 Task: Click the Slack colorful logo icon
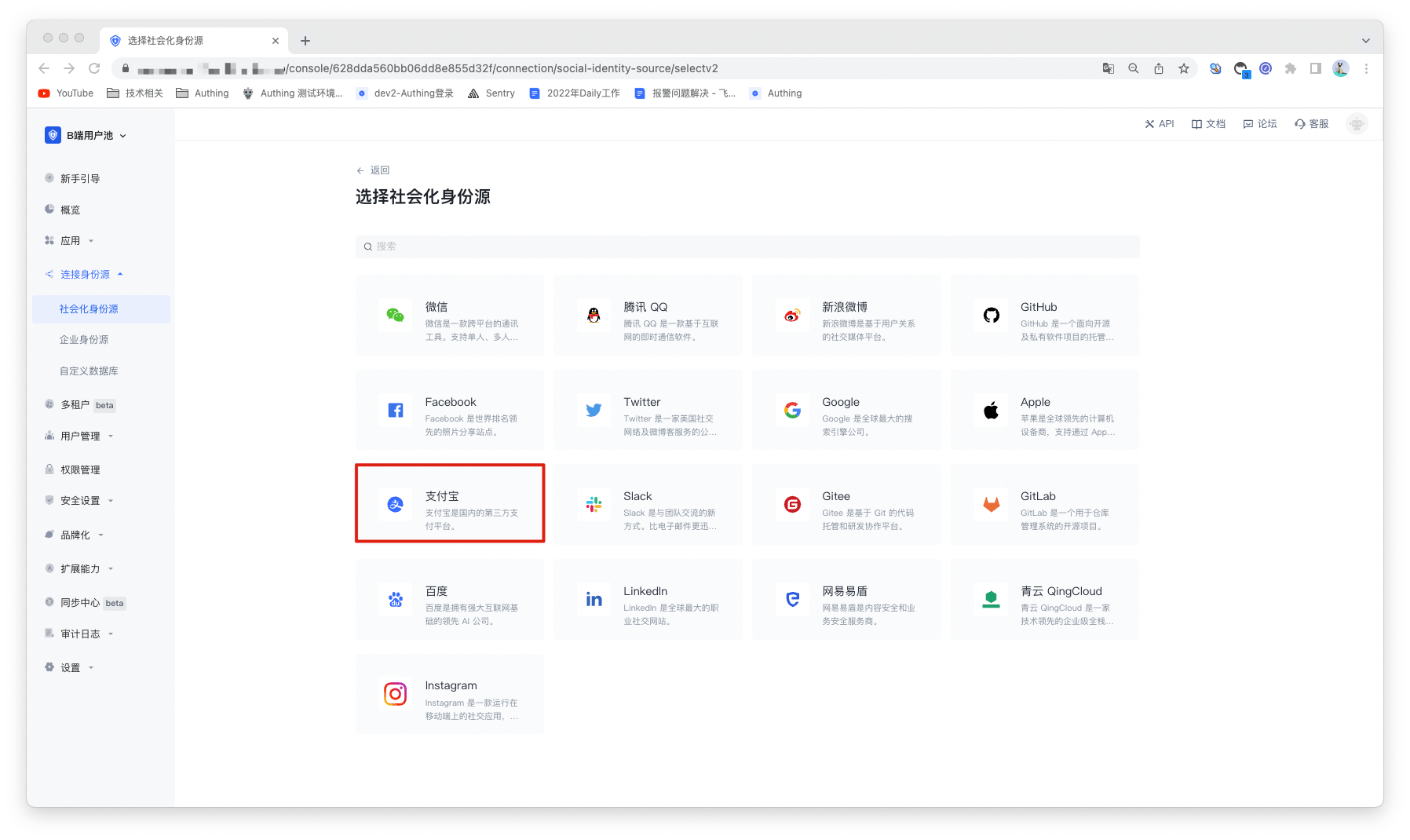594,505
